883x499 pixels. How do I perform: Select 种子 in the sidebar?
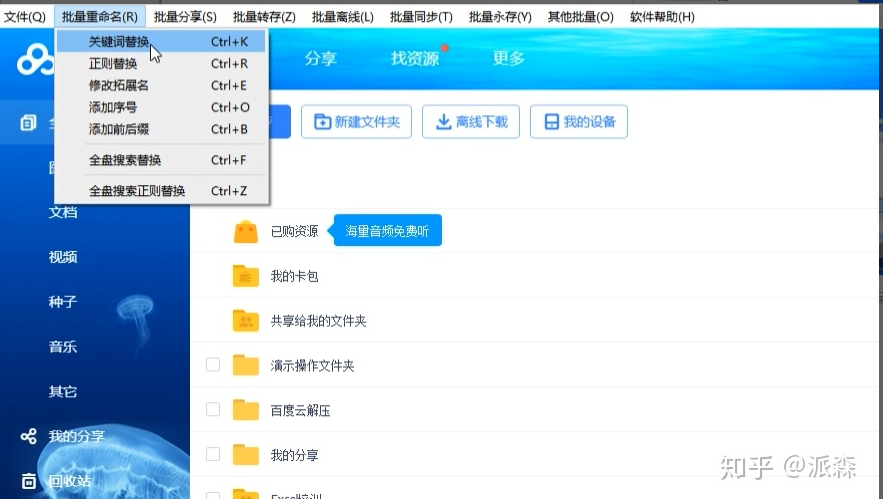tap(63, 302)
